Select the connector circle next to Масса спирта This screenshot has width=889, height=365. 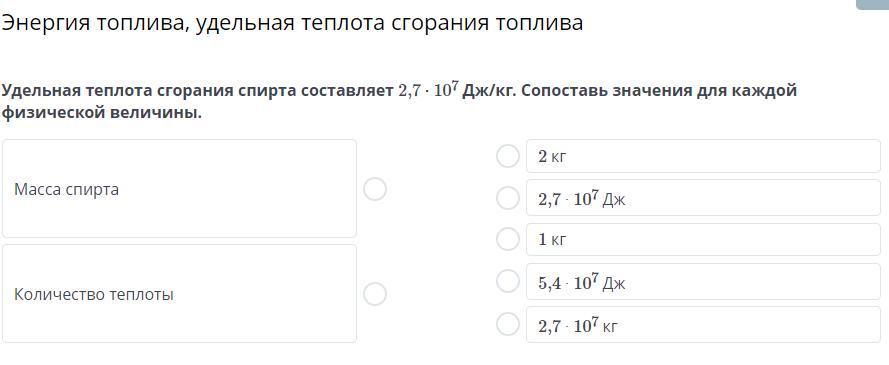click(x=375, y=189)
